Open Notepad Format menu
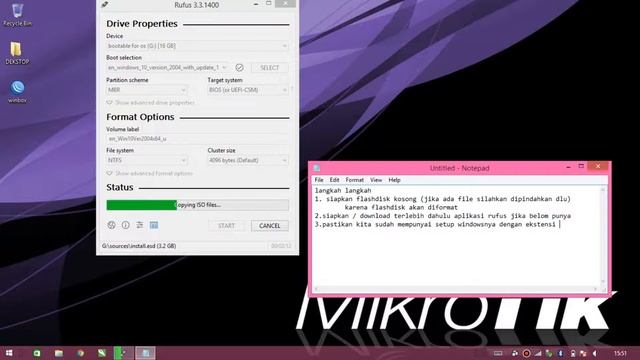The height and width of the screenshot is (360, 640). (x=354, y=180)
